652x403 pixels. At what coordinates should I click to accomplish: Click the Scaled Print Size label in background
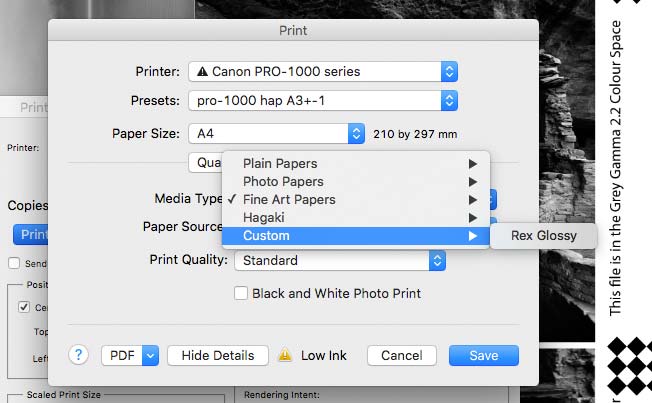tap(64, 395)
